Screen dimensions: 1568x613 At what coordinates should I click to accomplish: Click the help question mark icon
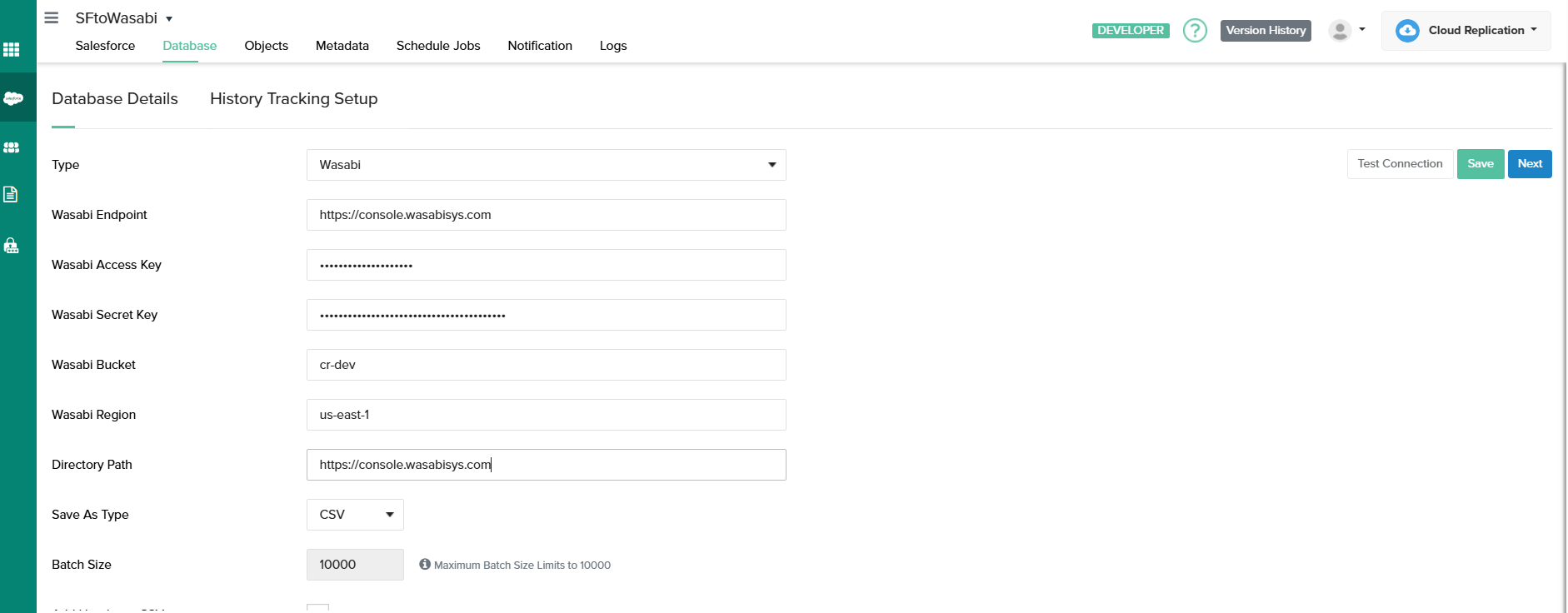(x=1195, y=31)
